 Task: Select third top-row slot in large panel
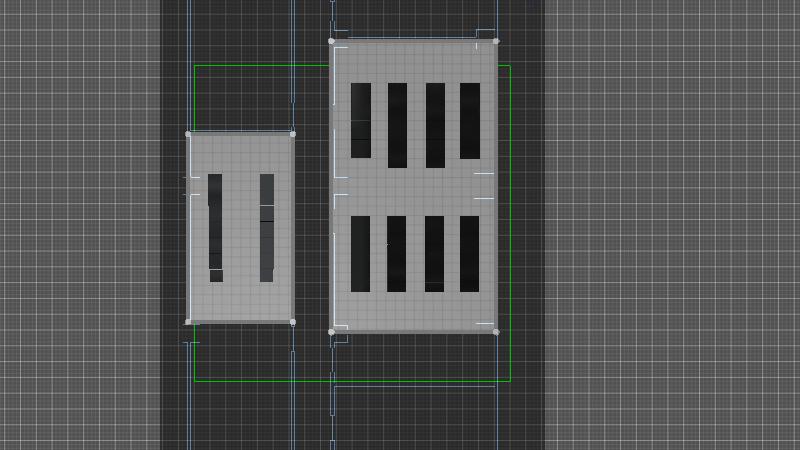point(435,125)
